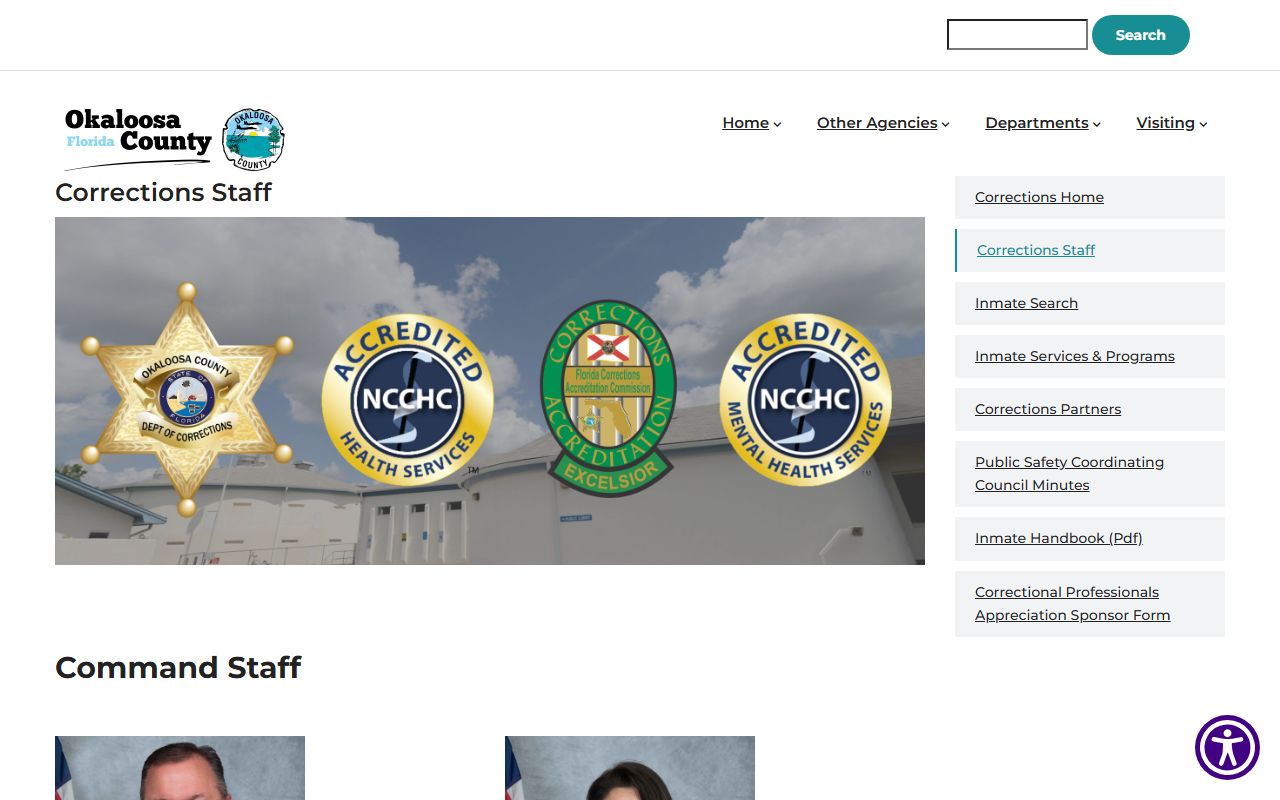
Task: Click the Command Staff section heading
Action: click(x=178, y=667)
